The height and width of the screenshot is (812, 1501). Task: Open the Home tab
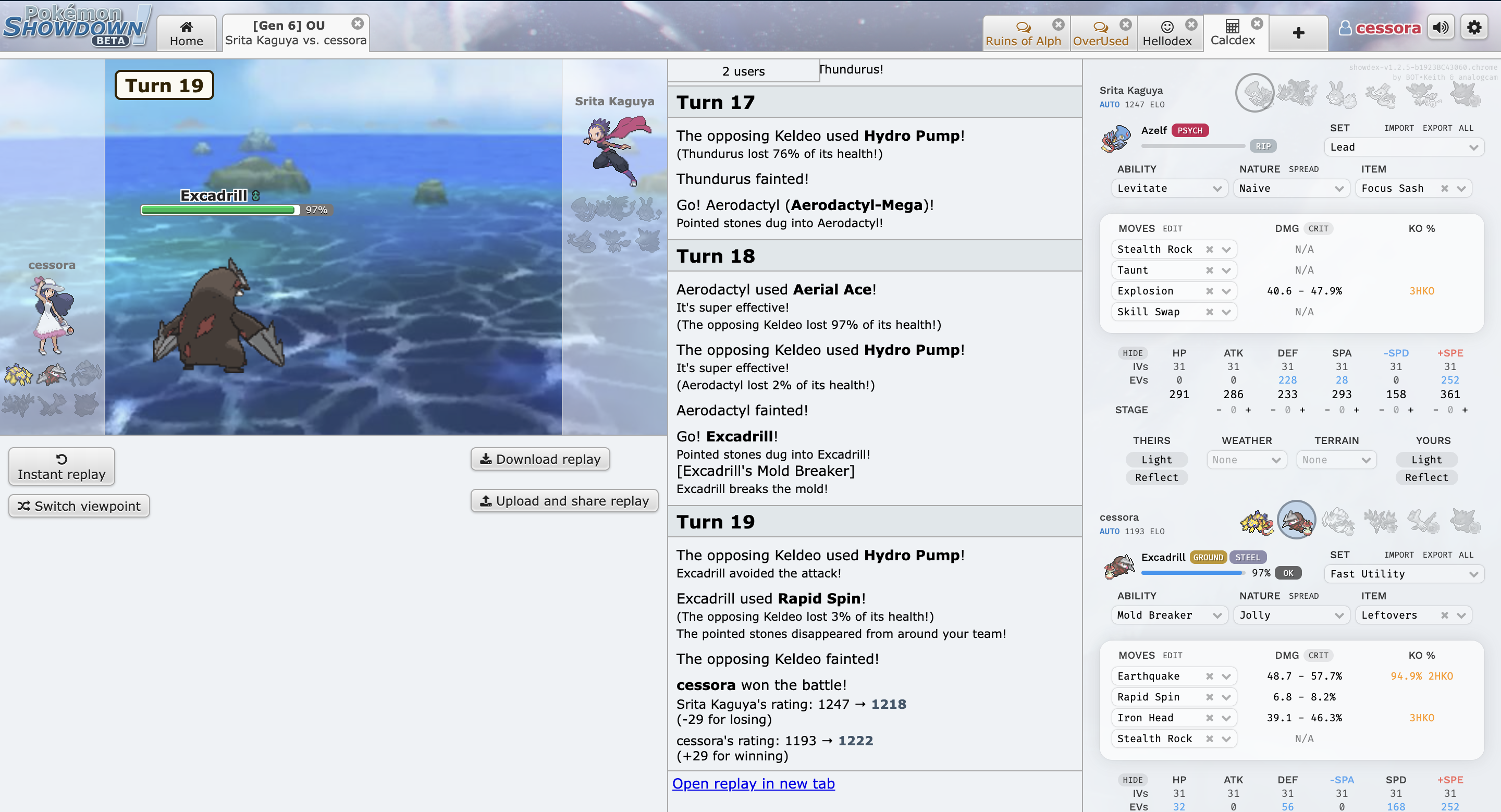187,33
